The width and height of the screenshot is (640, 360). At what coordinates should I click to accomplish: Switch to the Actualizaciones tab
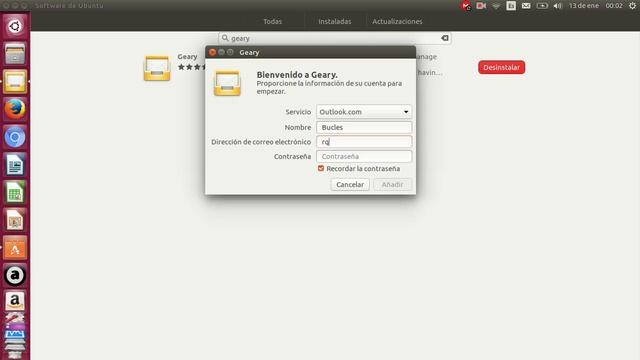[x=397, y=21]
